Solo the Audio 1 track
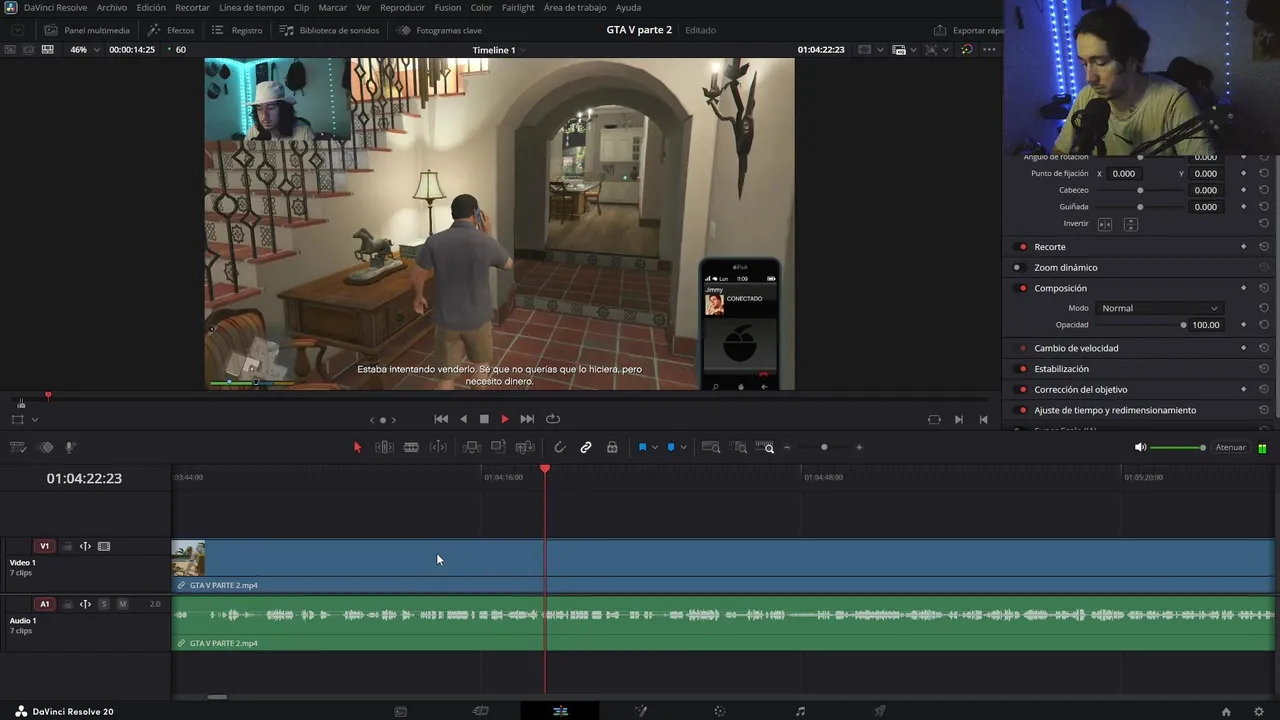Screen dimensions: 1280x720 tap(104, 604)
